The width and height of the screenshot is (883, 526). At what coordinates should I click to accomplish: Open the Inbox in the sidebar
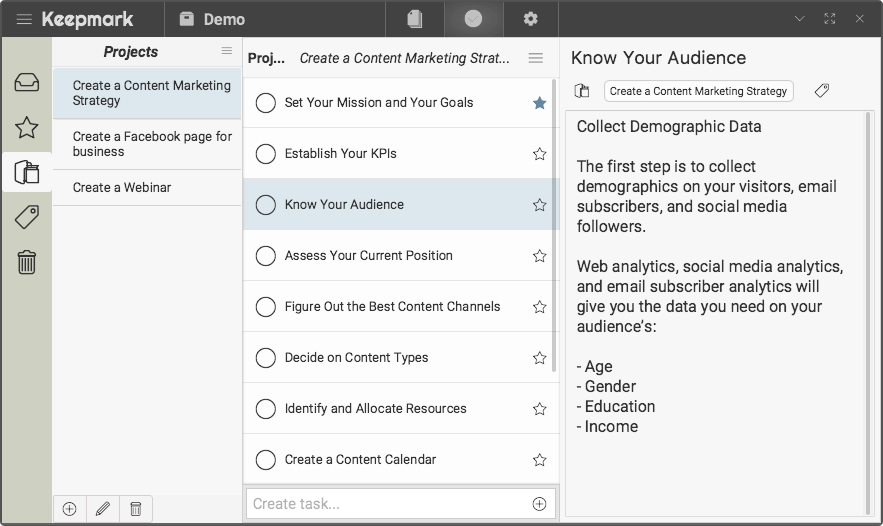[27, 82]
